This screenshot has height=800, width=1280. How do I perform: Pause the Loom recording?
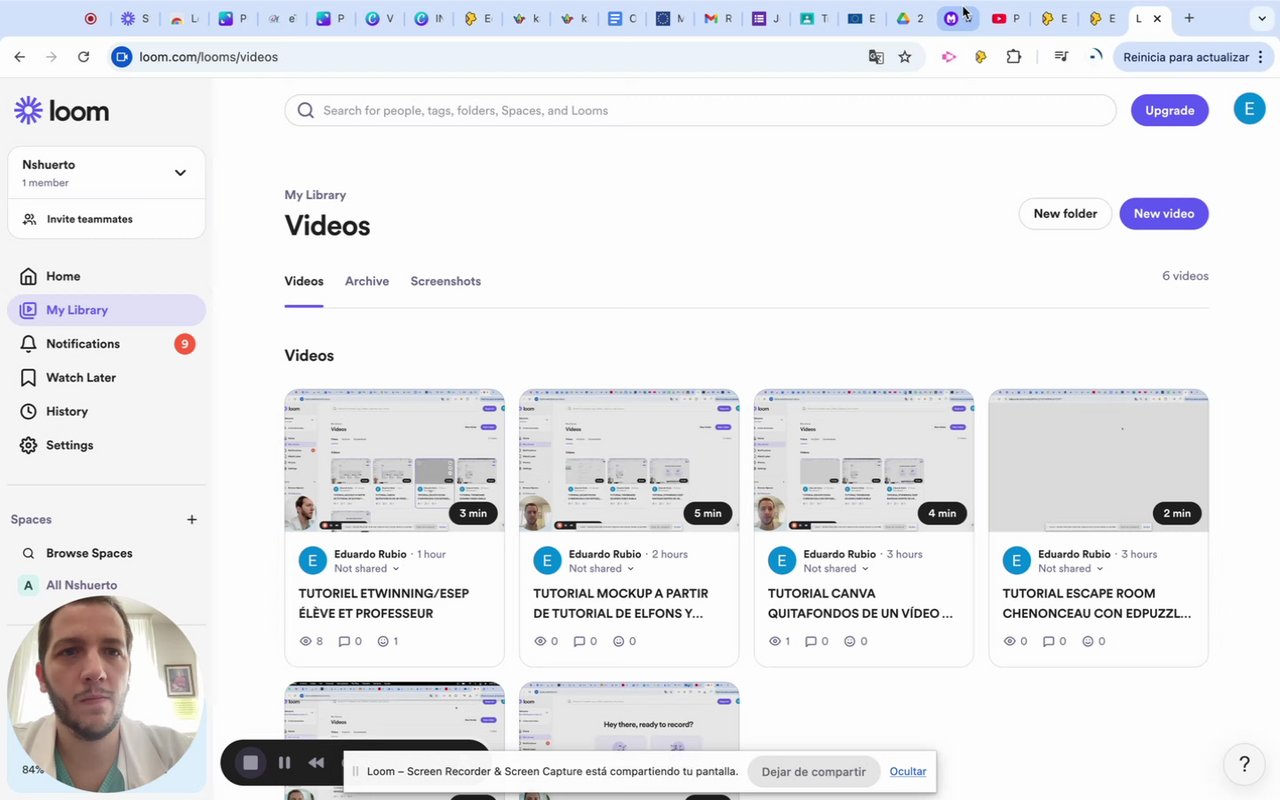pyautogui.click(x=284, y=763)
